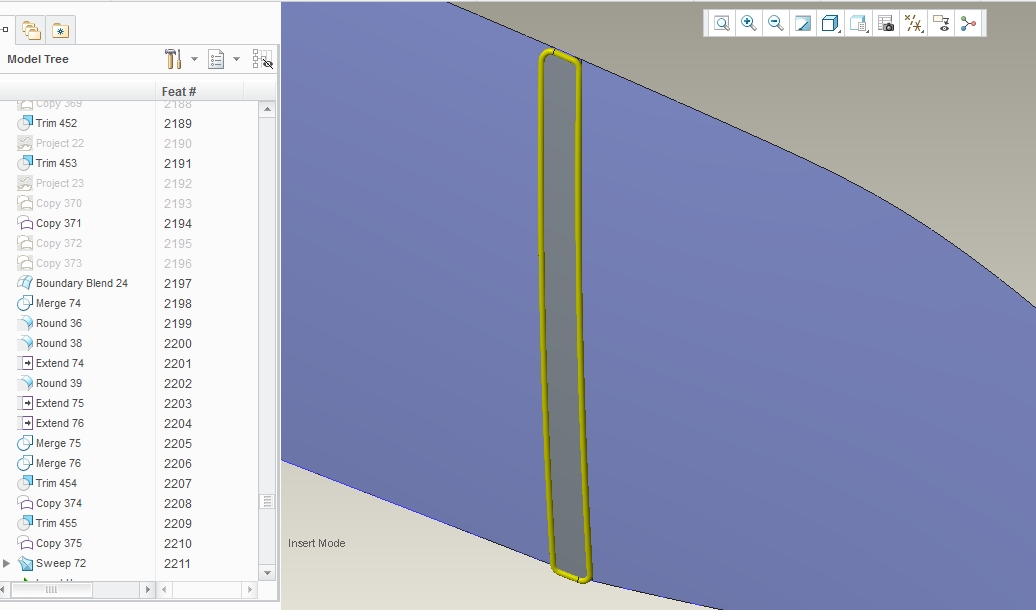Select the suppressed Copy 370 item
The height and width of the screenshot is (610, 1036).
[x=59, y=203]
